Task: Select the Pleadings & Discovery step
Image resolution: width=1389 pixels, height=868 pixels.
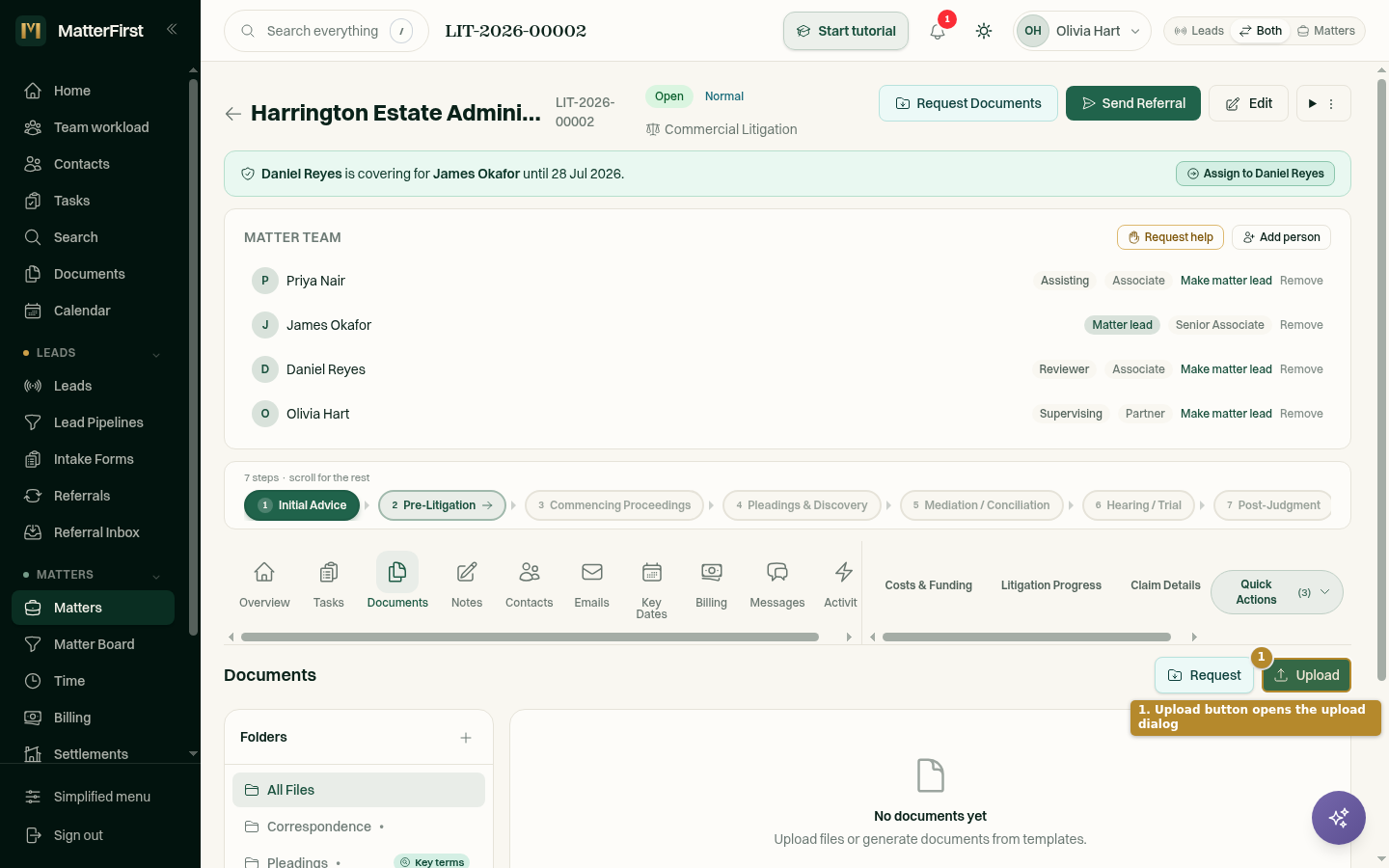Action: 802,505
